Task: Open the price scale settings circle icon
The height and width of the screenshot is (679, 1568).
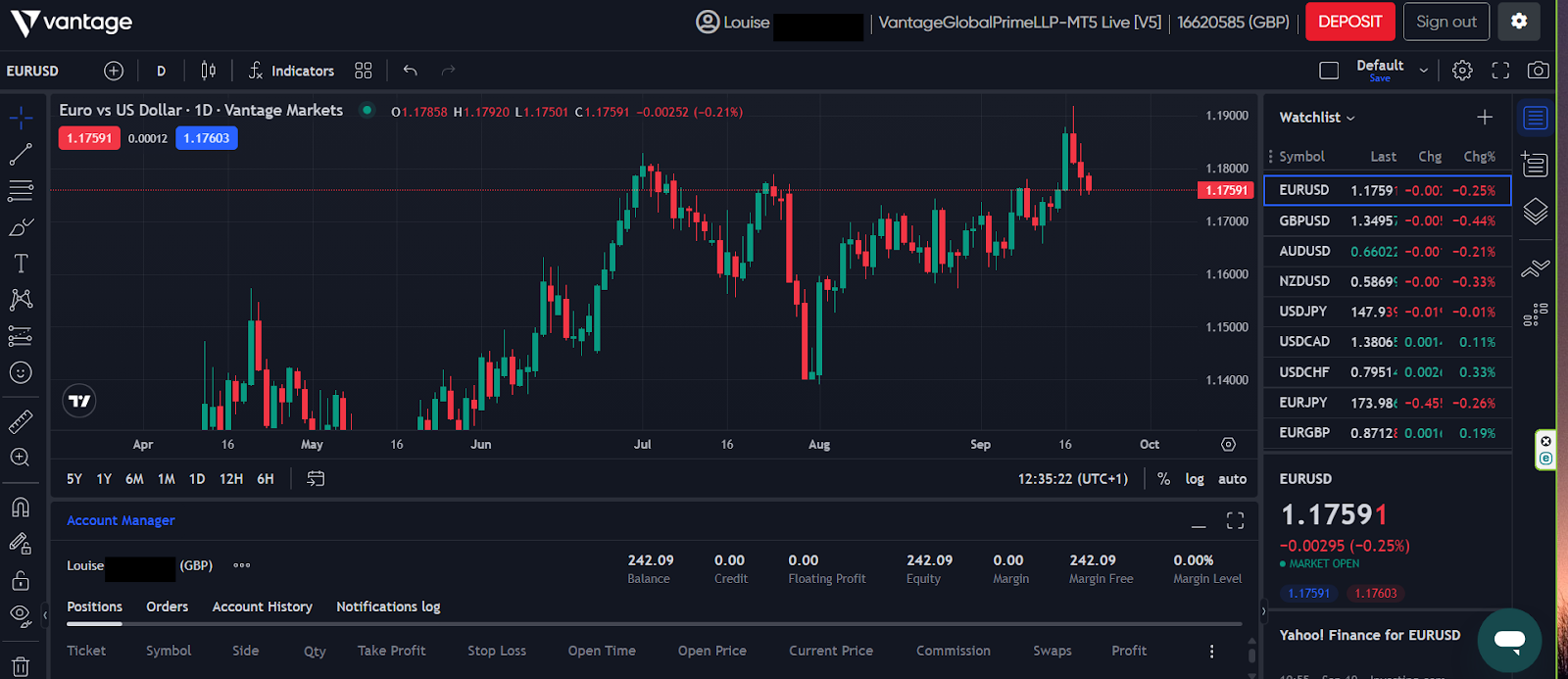Action: coord(1228,445)
